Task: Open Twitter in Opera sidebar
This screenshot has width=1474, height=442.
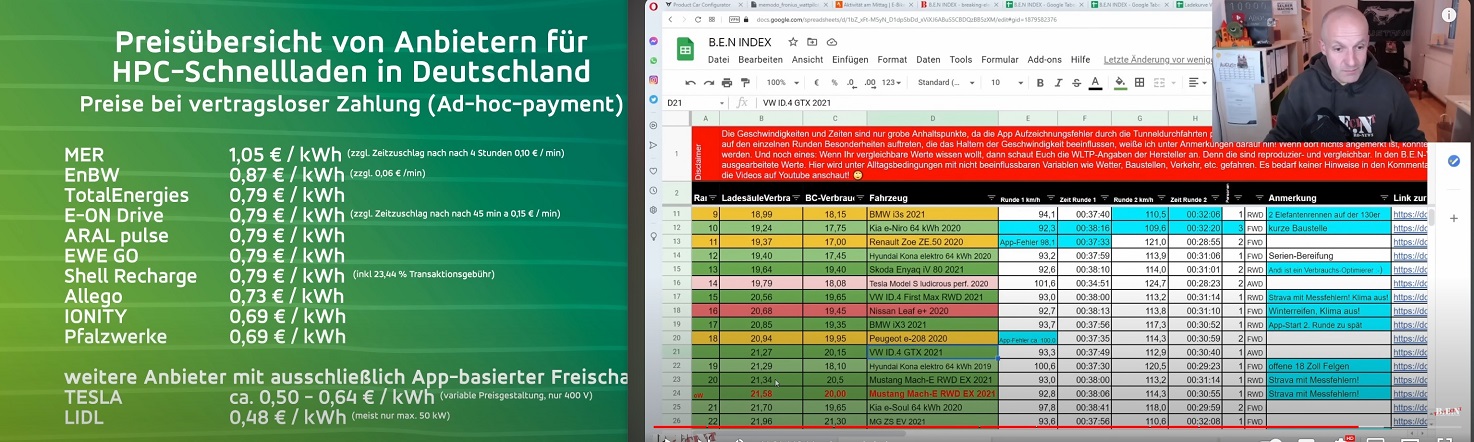Action: (653, 99)
